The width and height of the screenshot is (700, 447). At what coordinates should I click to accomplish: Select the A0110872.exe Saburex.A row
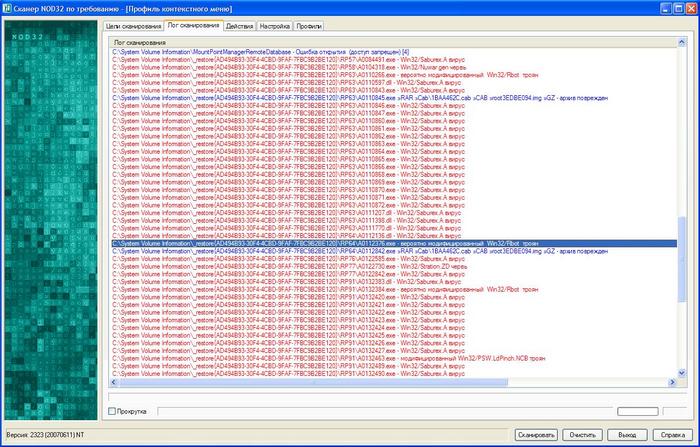394,205
